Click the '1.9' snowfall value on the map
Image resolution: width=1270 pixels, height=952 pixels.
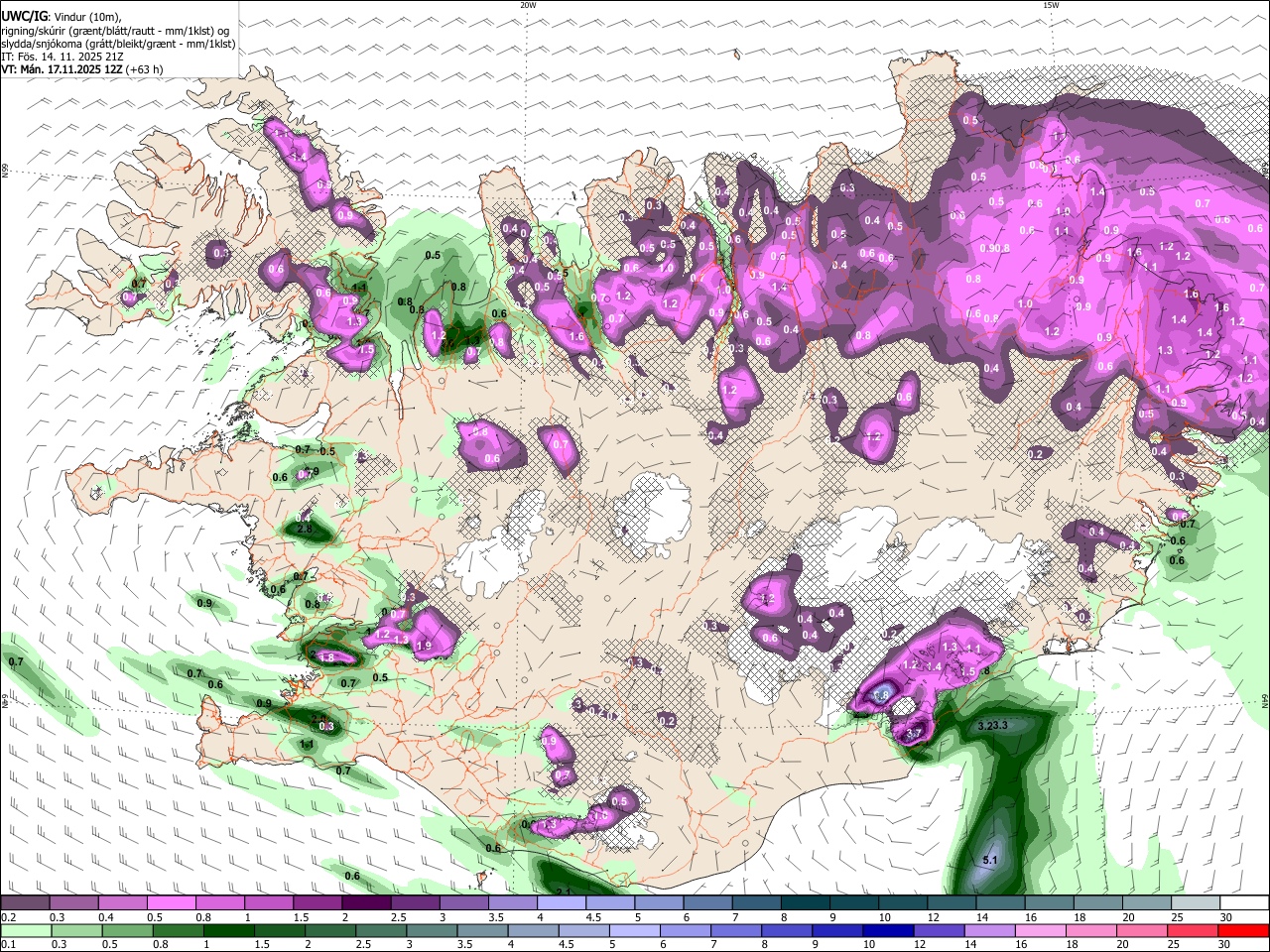click(x=424, y=646)
